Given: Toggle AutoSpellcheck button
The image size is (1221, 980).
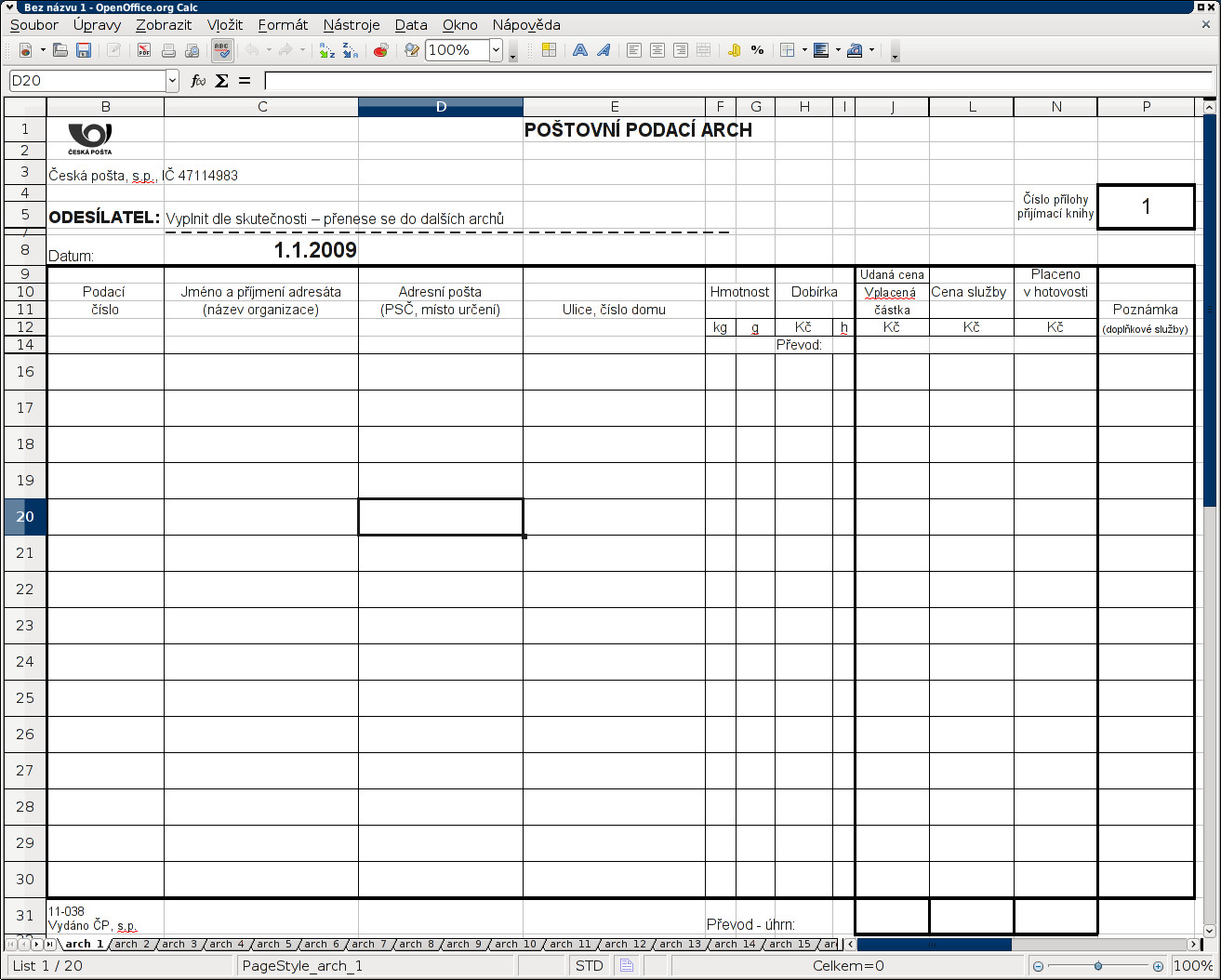Looking at the screenshot, I should click(x=221, y=50).
